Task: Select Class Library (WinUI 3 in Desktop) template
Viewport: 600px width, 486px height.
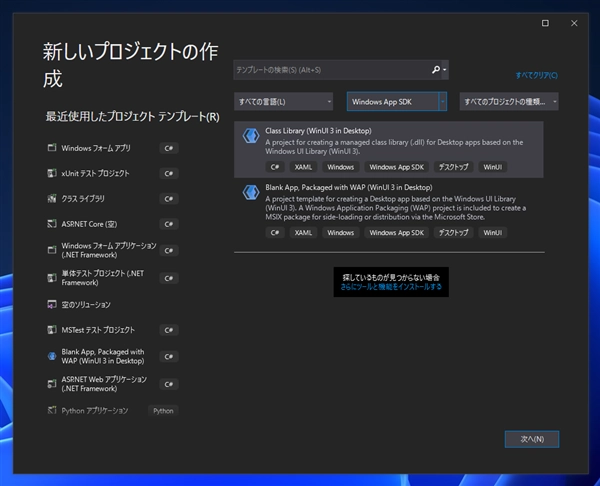Action: tap(388, 149)
